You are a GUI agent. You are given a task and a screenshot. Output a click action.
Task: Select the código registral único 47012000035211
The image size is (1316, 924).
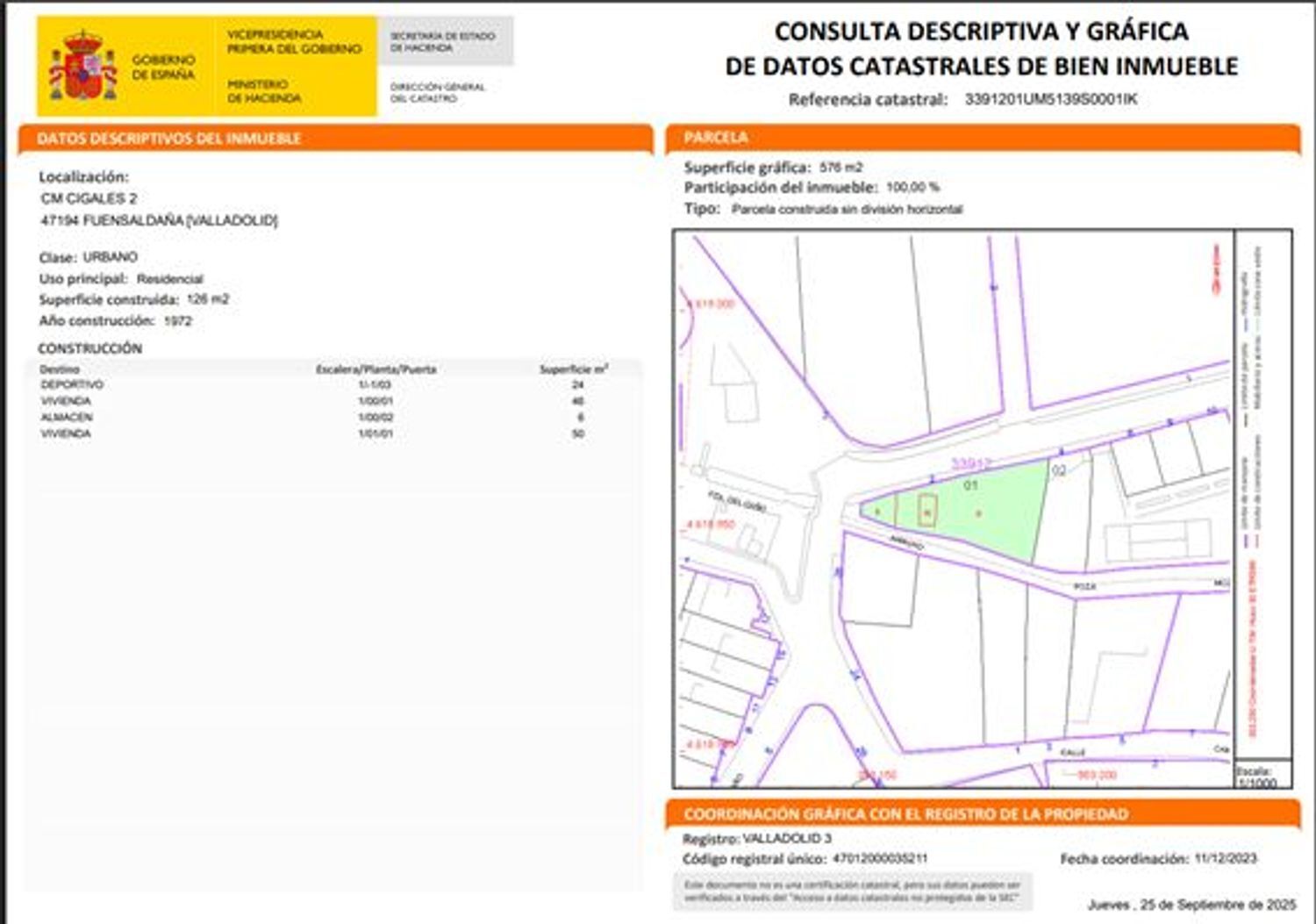point(879,858)
